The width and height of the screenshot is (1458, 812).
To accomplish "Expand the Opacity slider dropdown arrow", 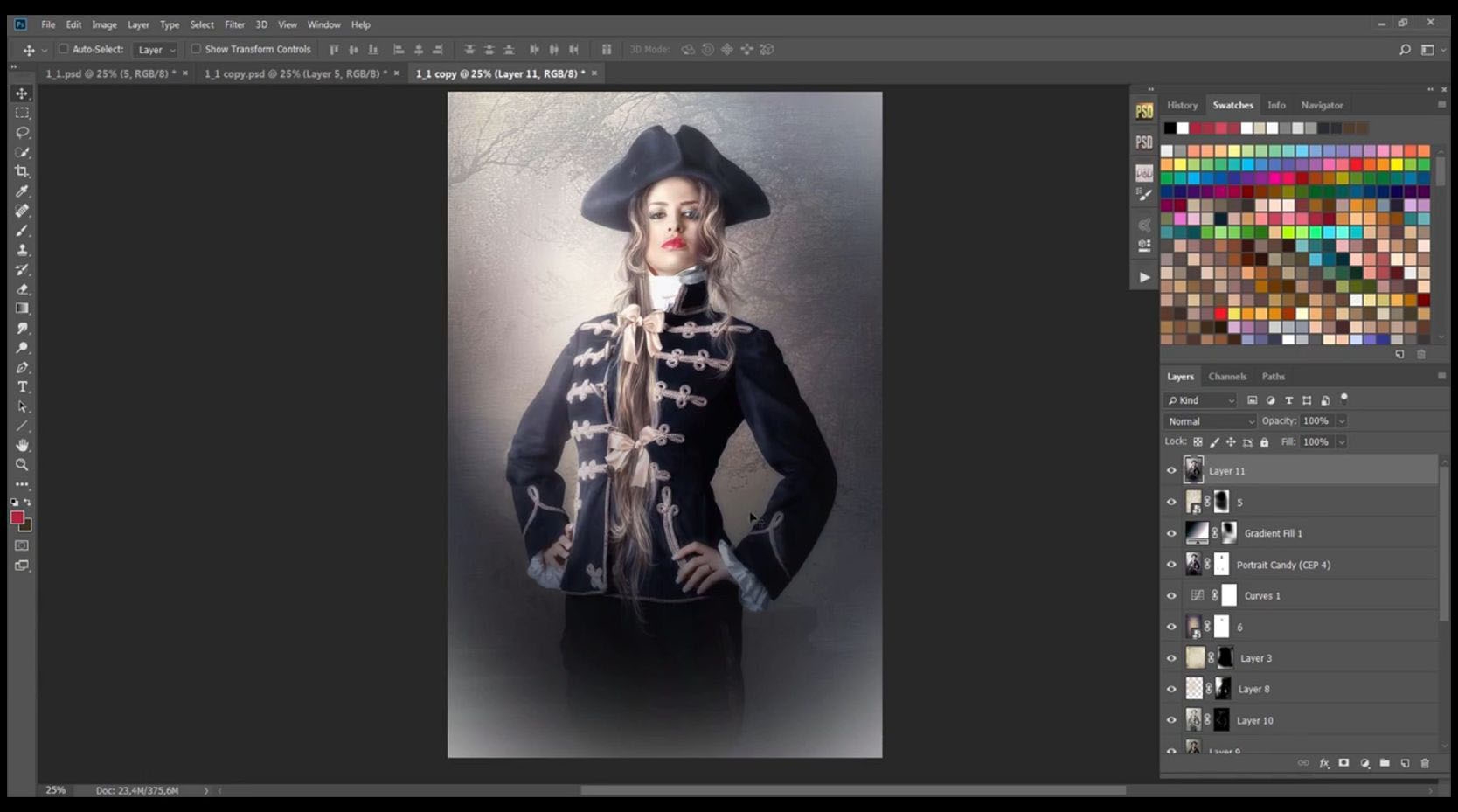I will [1342, 421].
